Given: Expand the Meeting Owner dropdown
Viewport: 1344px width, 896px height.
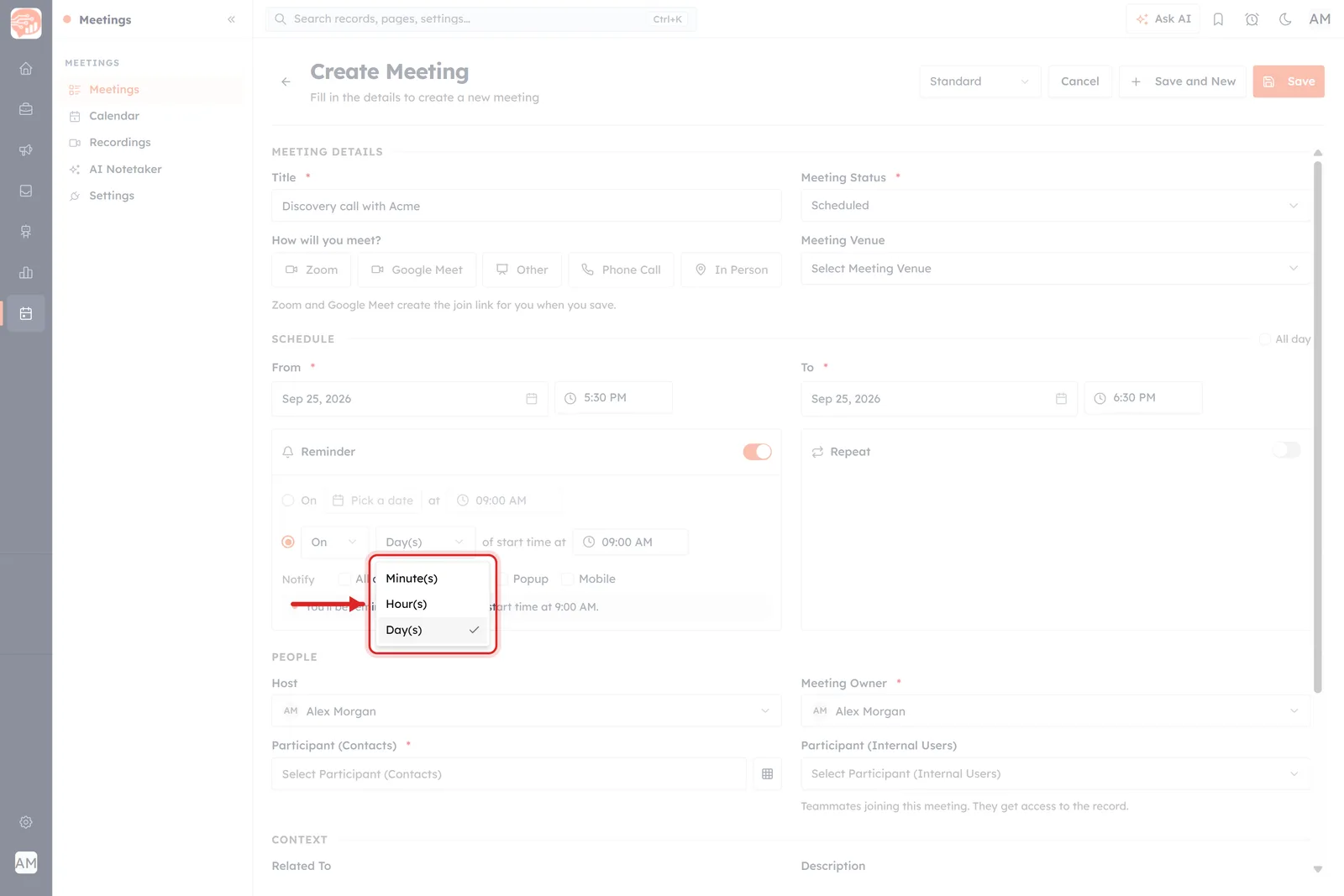Looking at the screenshot, I should click(x=1055, y=711).
